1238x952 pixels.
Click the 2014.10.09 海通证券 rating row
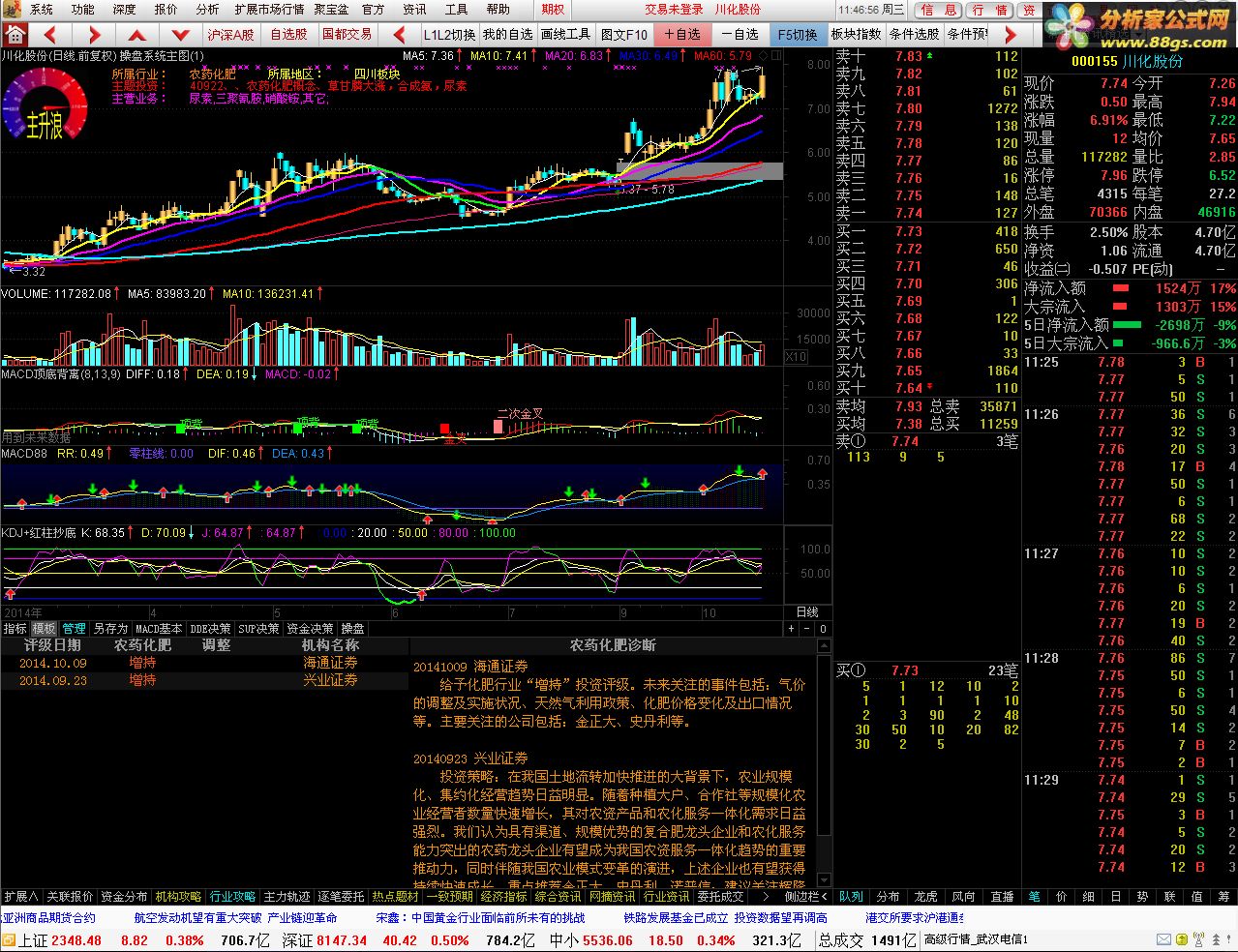coord(204,663)
